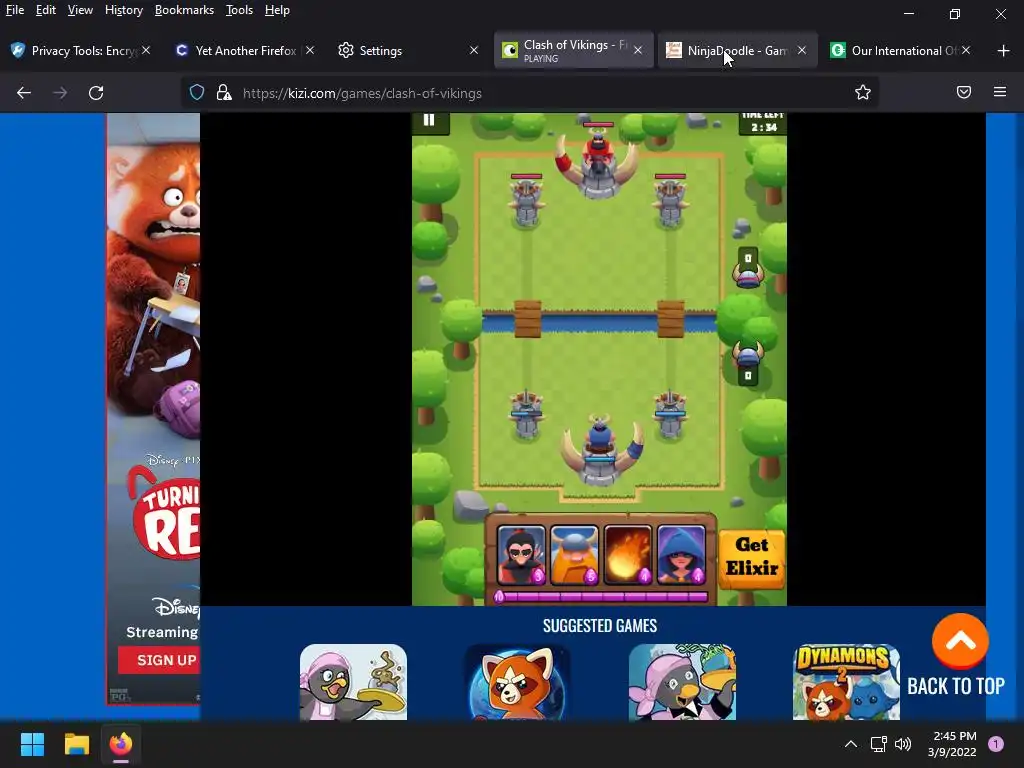Click the Sign Up button in Disney ad
This screenshot has width=1024, height=768.
tap(160, 660)
